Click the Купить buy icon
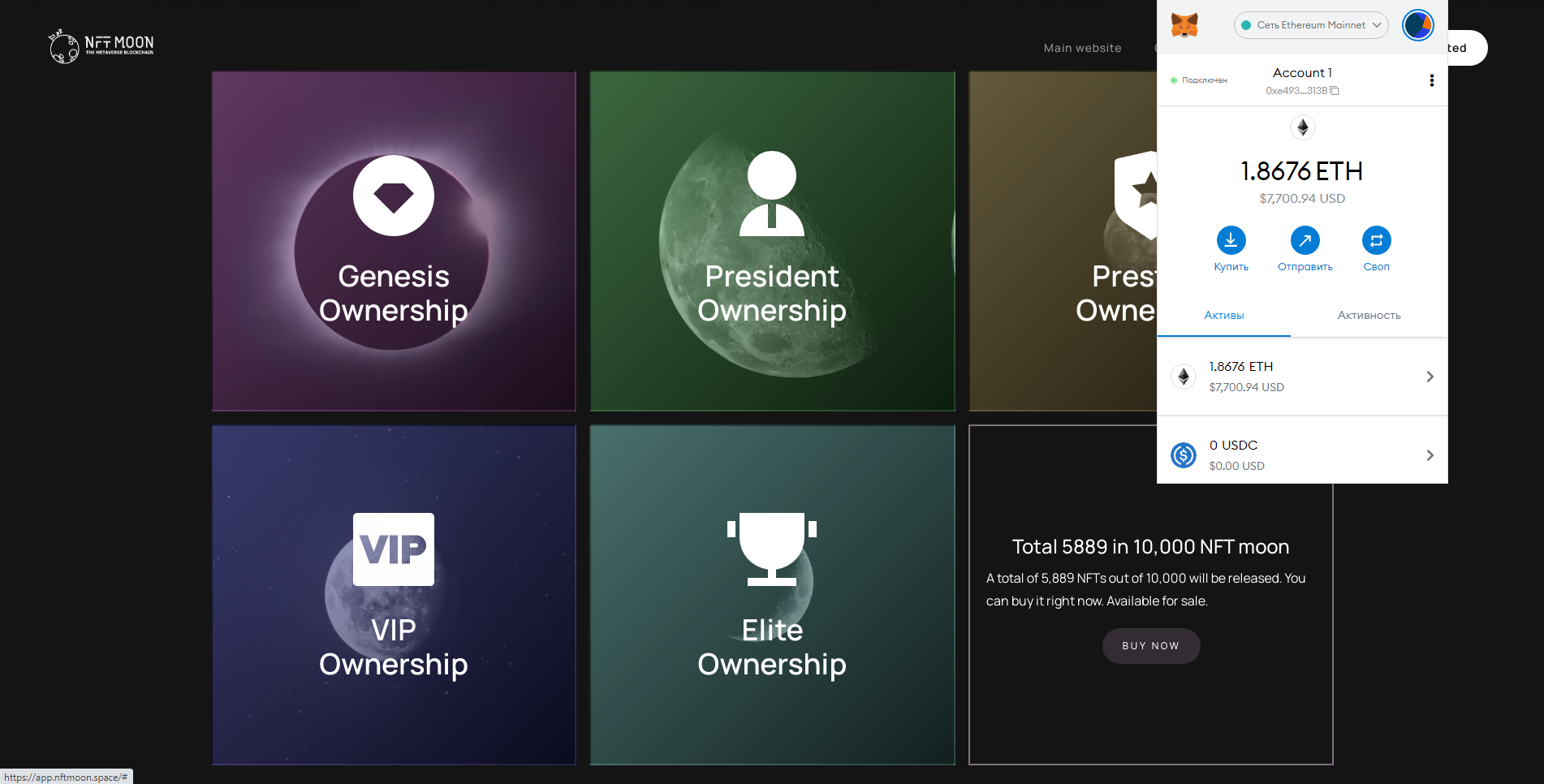The height and width of the screenshot is (784, 1544). pyautogui.click(x=1231, y=240)
